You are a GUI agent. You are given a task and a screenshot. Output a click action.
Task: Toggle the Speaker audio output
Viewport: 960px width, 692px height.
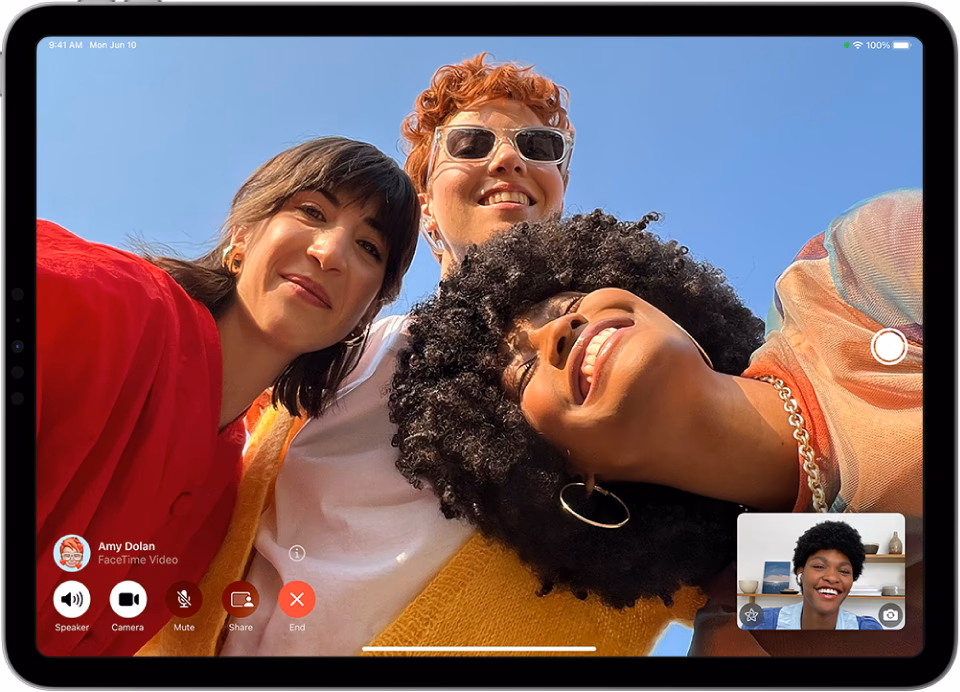coord(73,600)
